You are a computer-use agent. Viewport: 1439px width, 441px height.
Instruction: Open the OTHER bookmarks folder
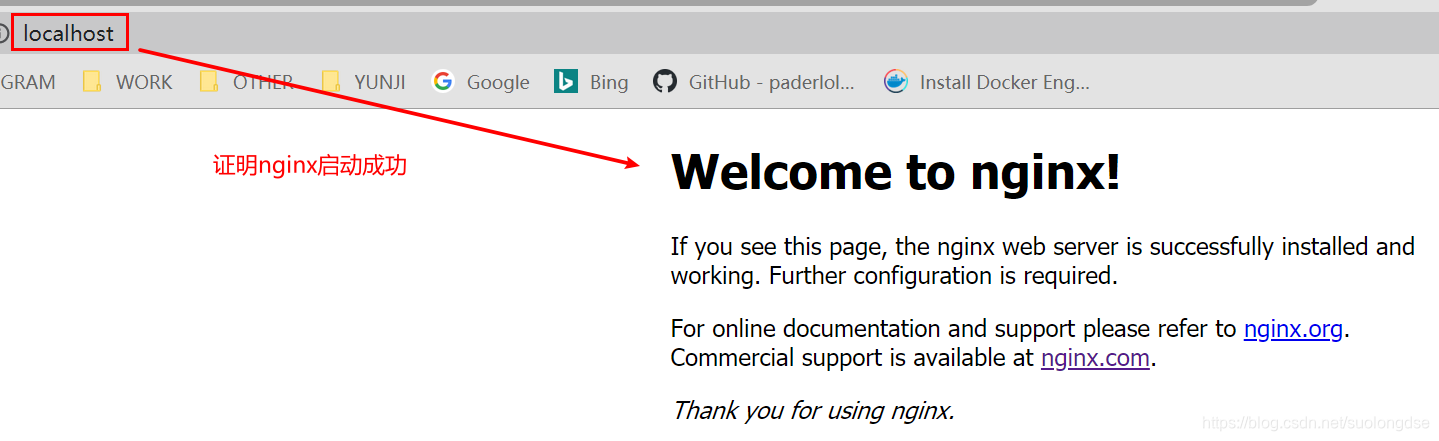(246, 82)
